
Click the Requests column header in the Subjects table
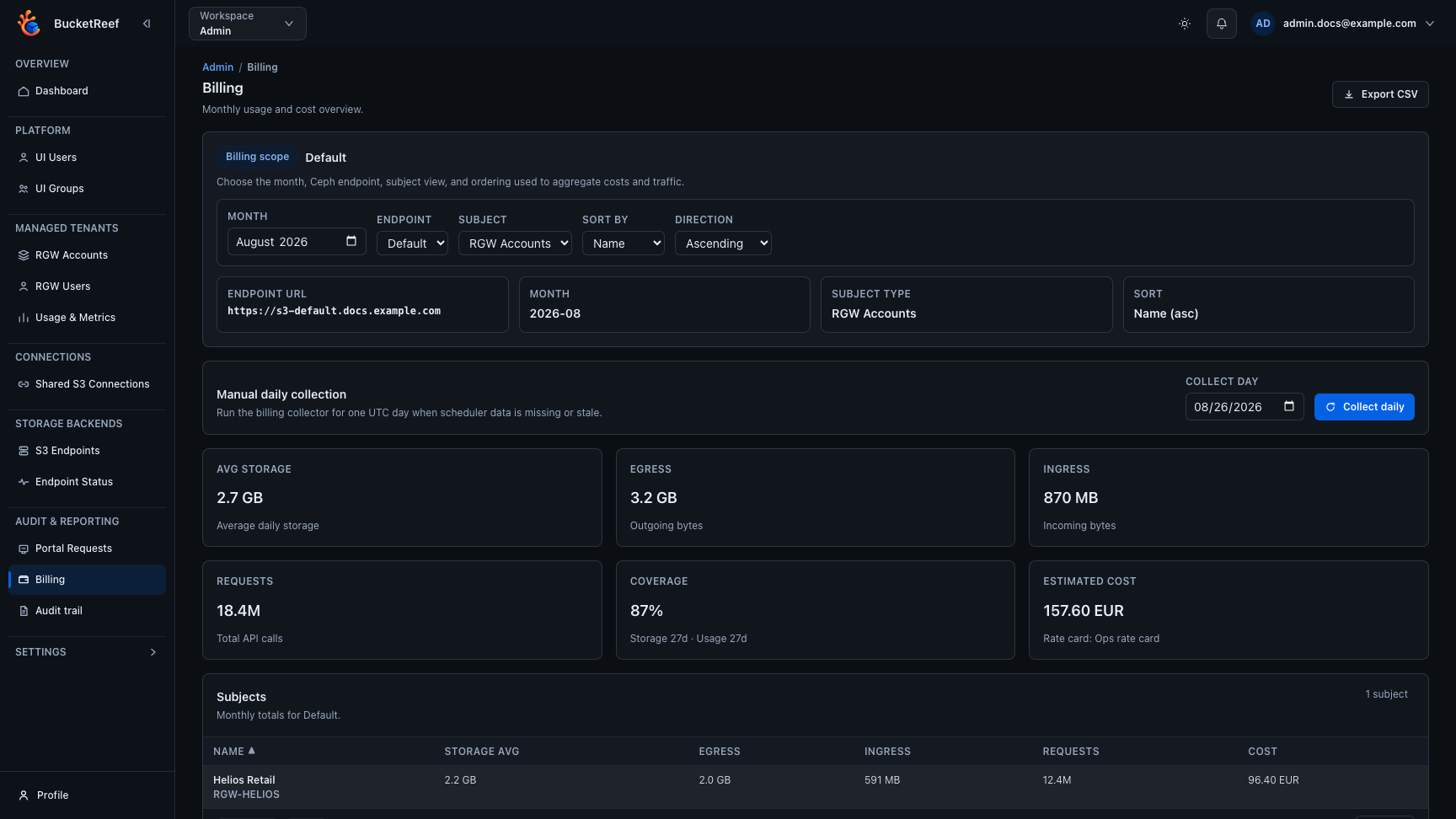coord(1071,752)
